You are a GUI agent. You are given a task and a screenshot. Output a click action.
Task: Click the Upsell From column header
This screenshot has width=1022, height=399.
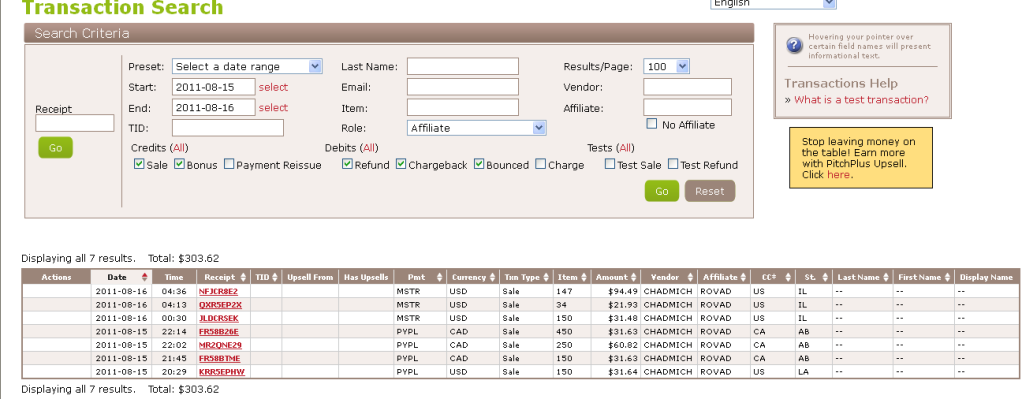[310, 277]
